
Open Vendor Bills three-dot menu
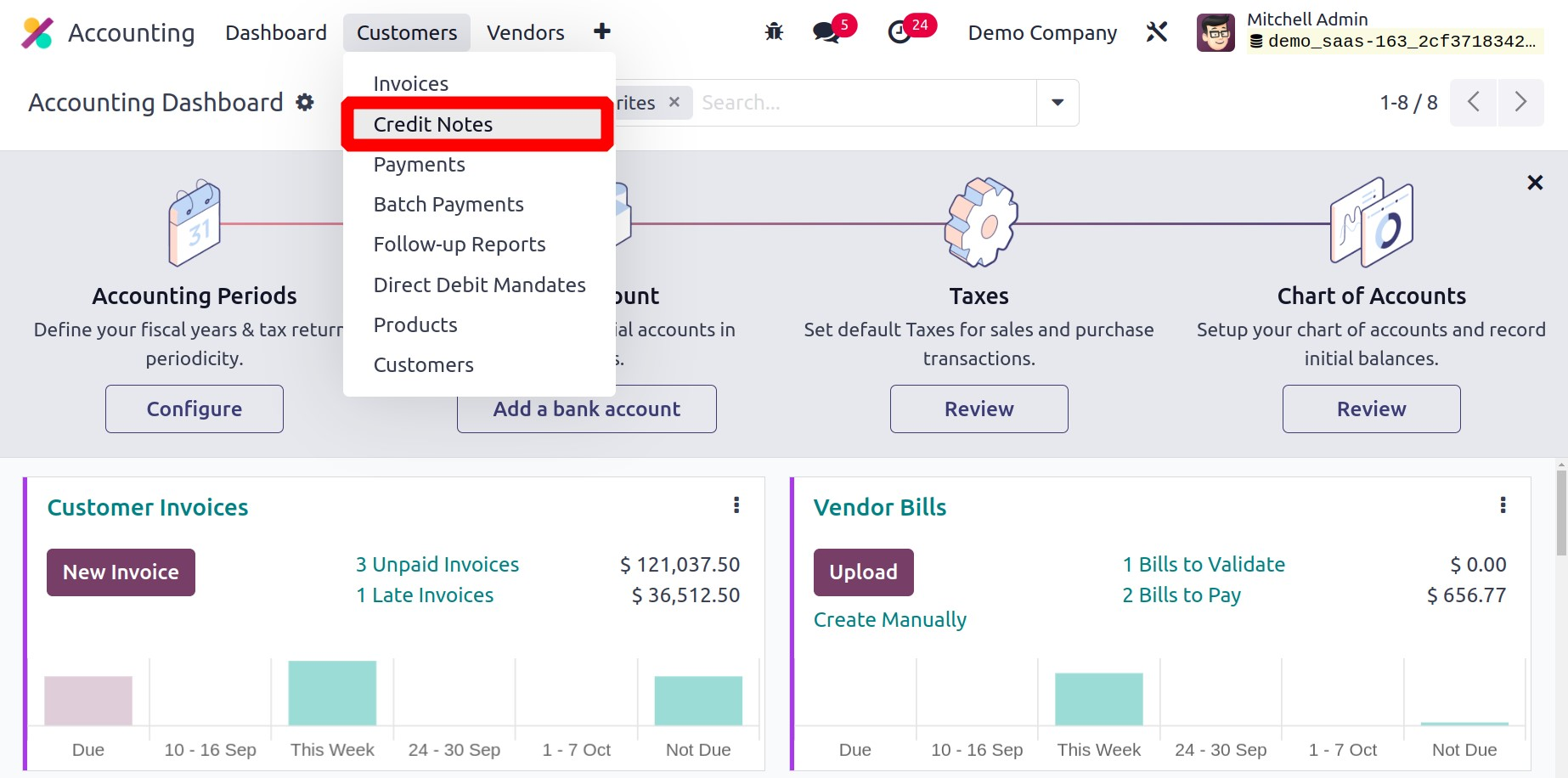click(1503, 505)
